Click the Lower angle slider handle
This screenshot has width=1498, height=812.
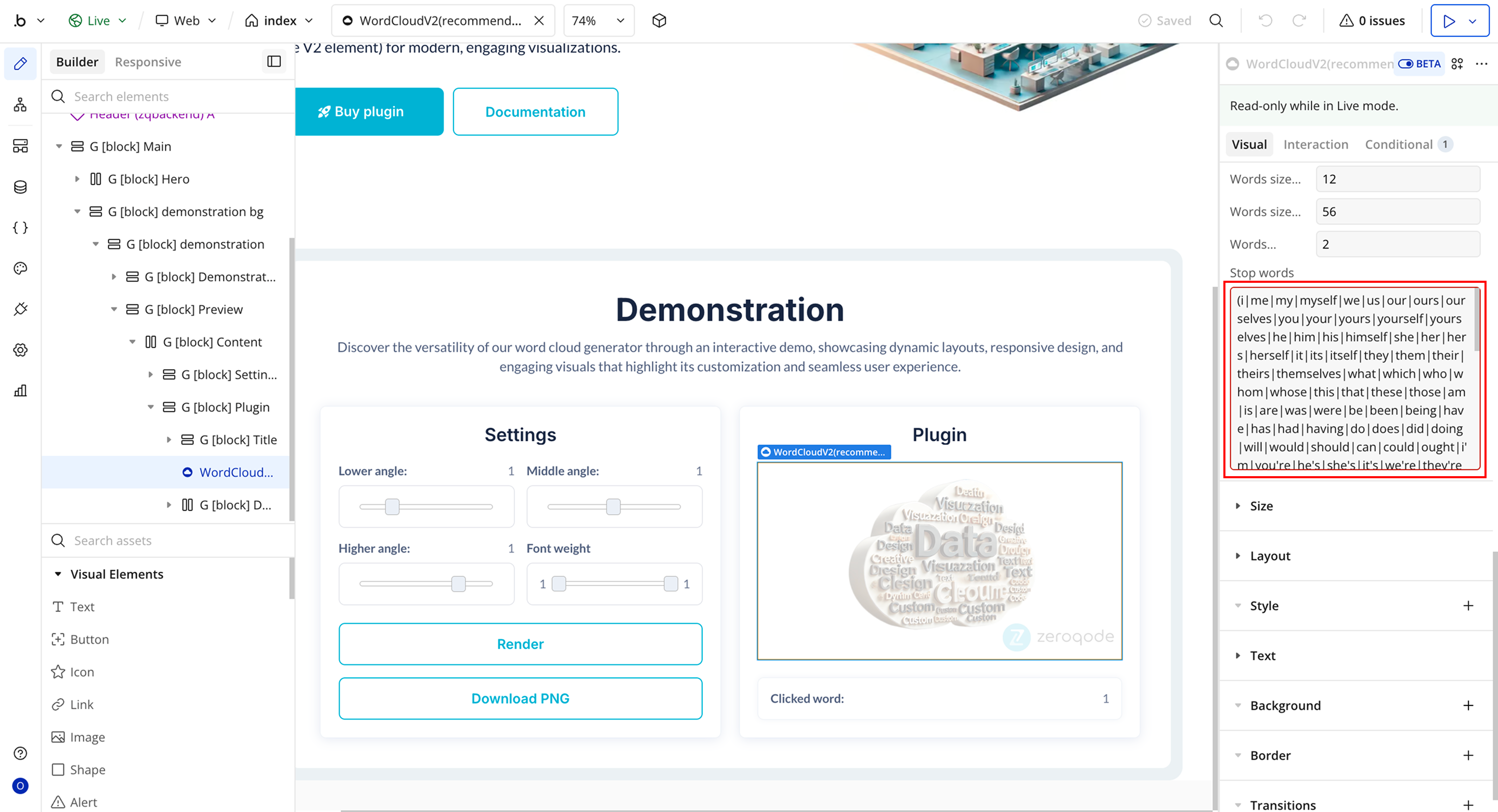[393, 507]
